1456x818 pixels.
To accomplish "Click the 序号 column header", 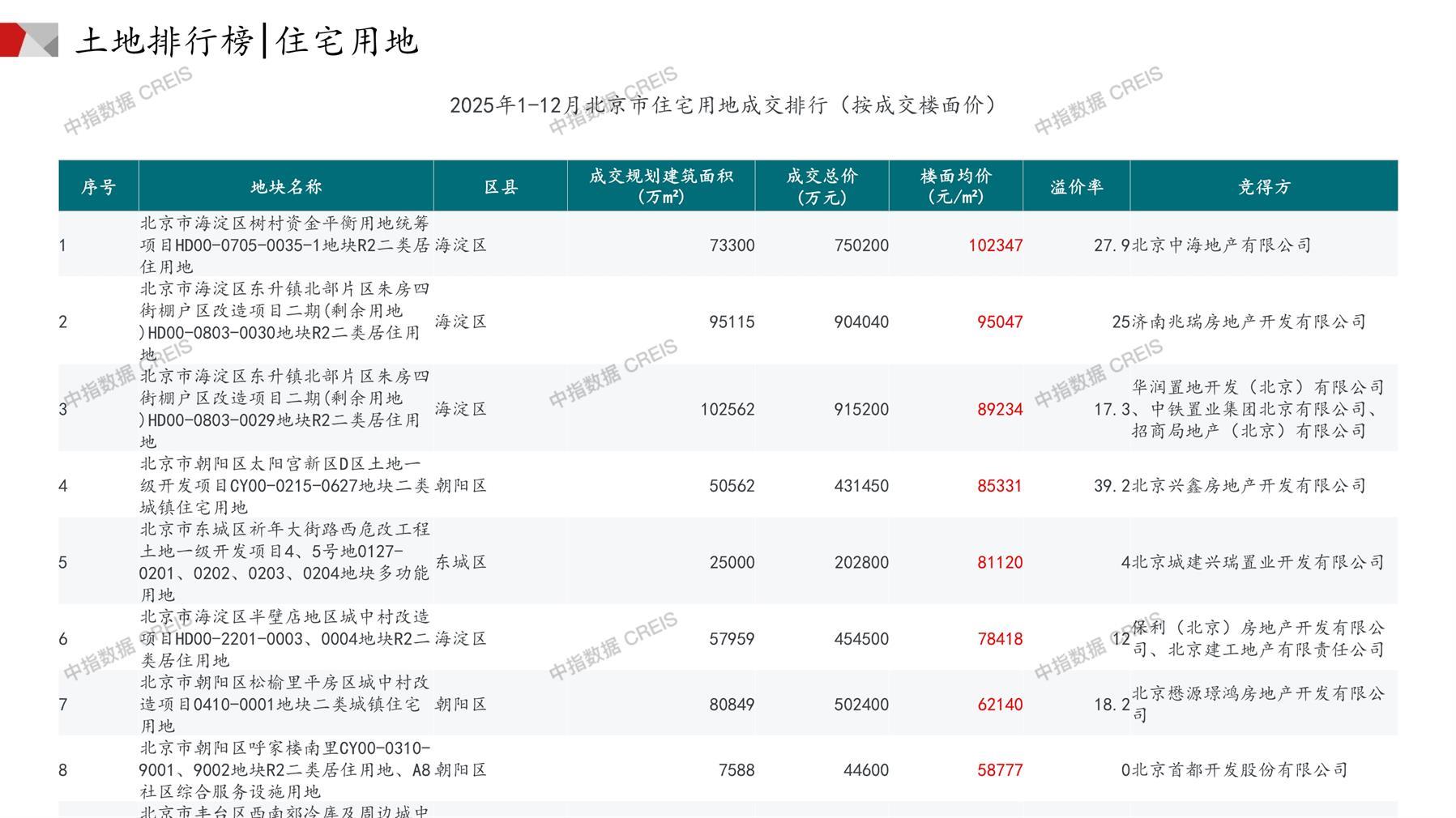I will pyautogui.click(x=98, y=187).
